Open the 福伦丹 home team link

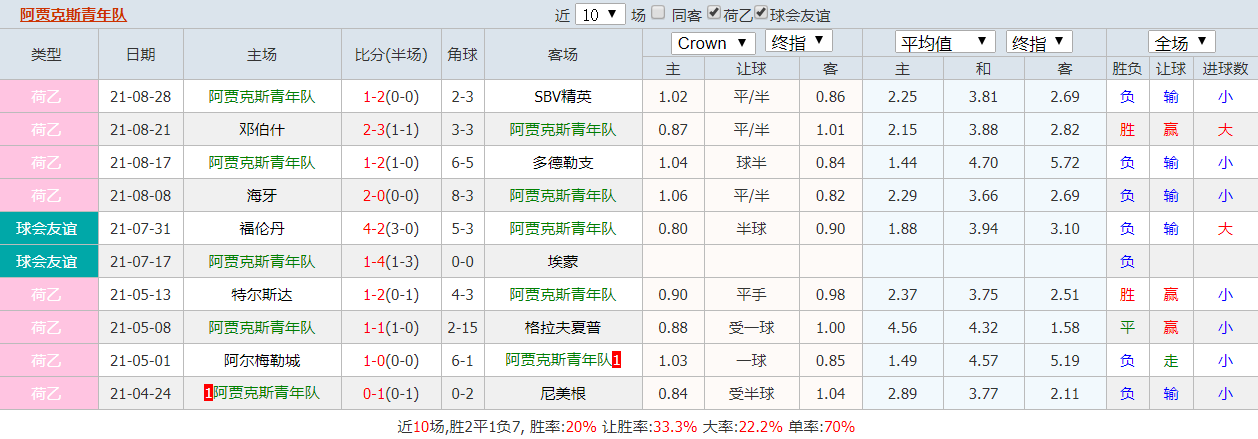click(x=261, y=229)
